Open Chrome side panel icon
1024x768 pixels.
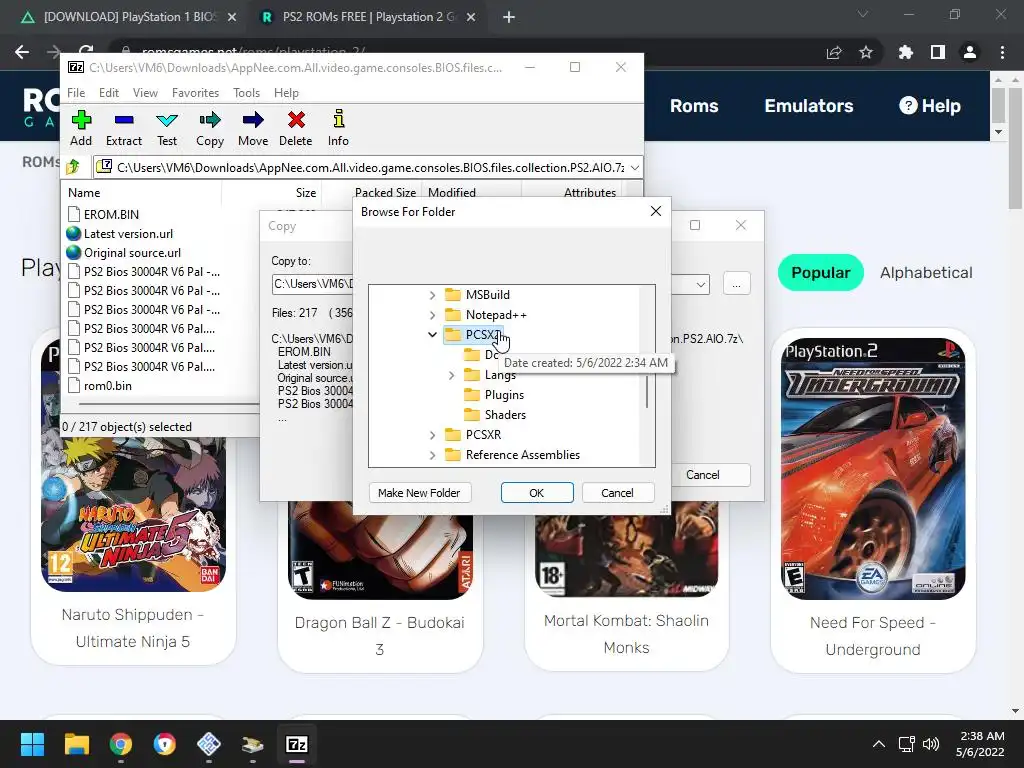click(x=937, y=52)
